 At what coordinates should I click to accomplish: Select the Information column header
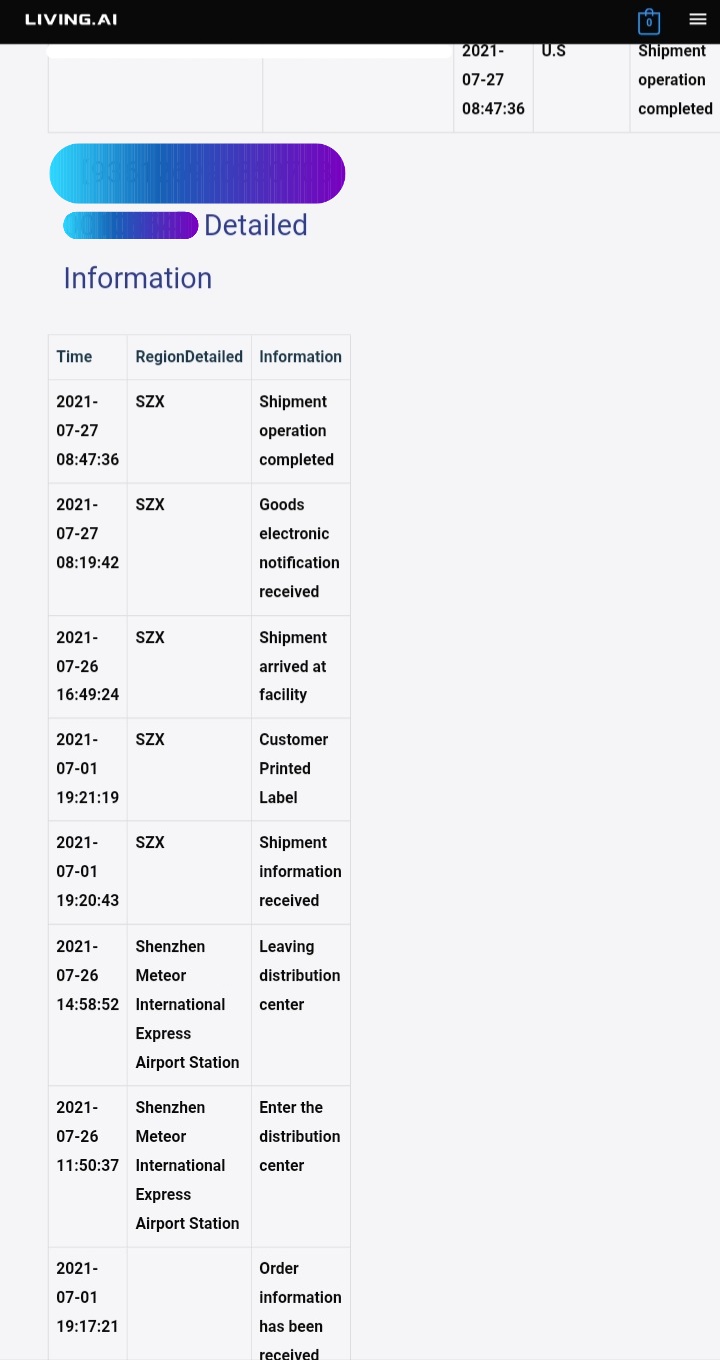click(300, 357)
